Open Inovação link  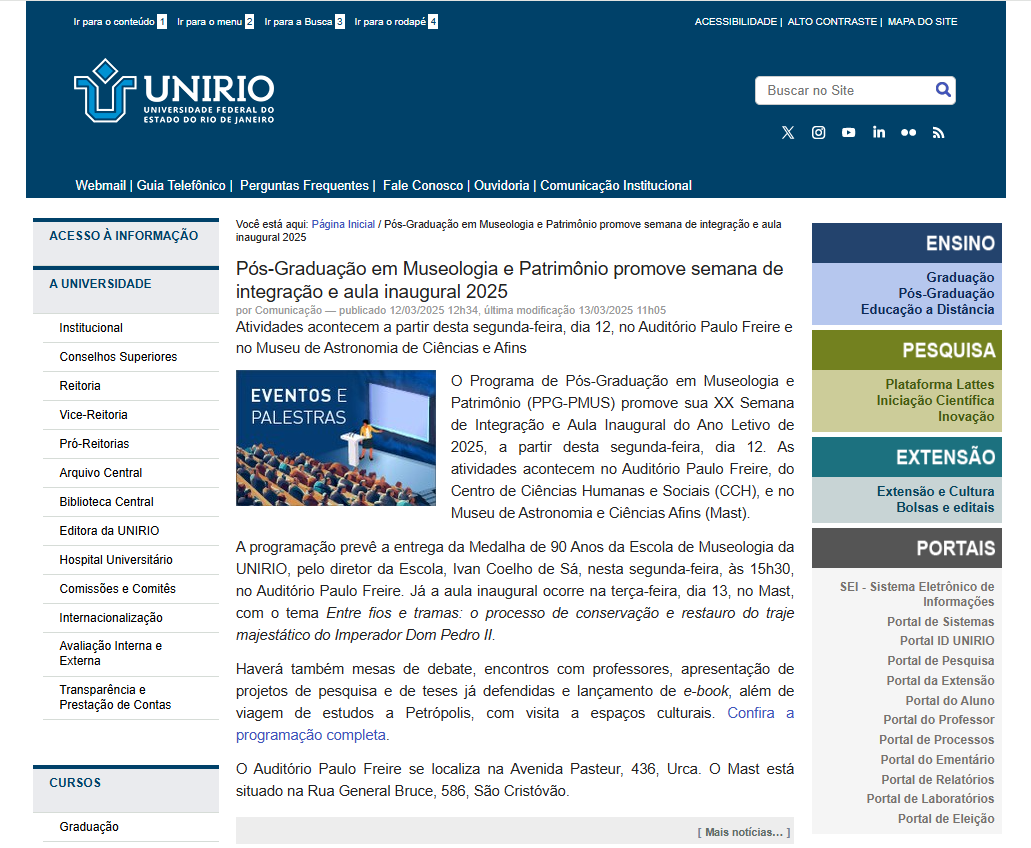[966, 416]
